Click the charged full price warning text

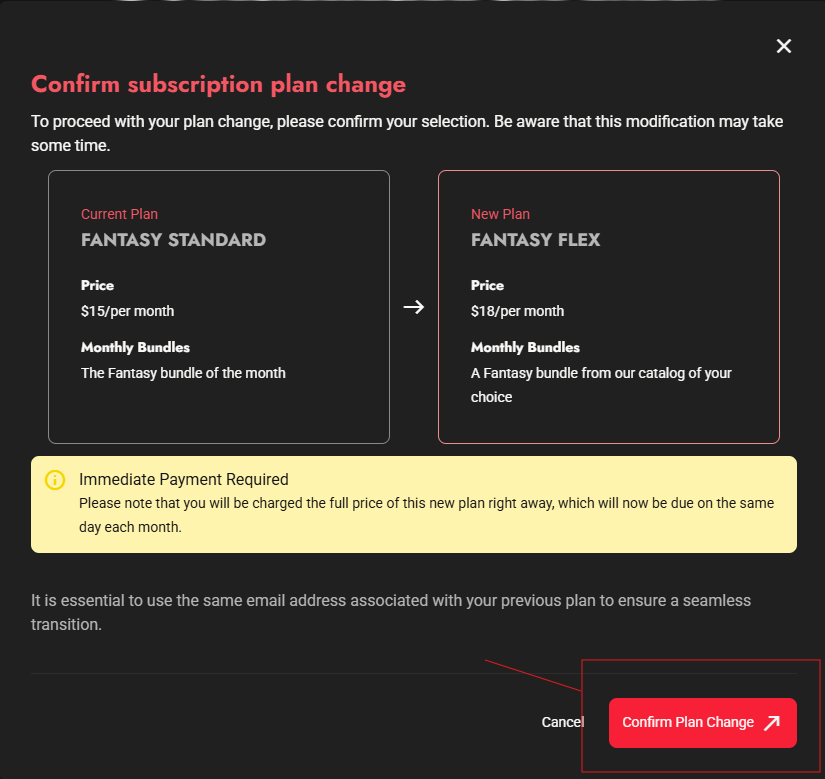click(x=426, y=514)
